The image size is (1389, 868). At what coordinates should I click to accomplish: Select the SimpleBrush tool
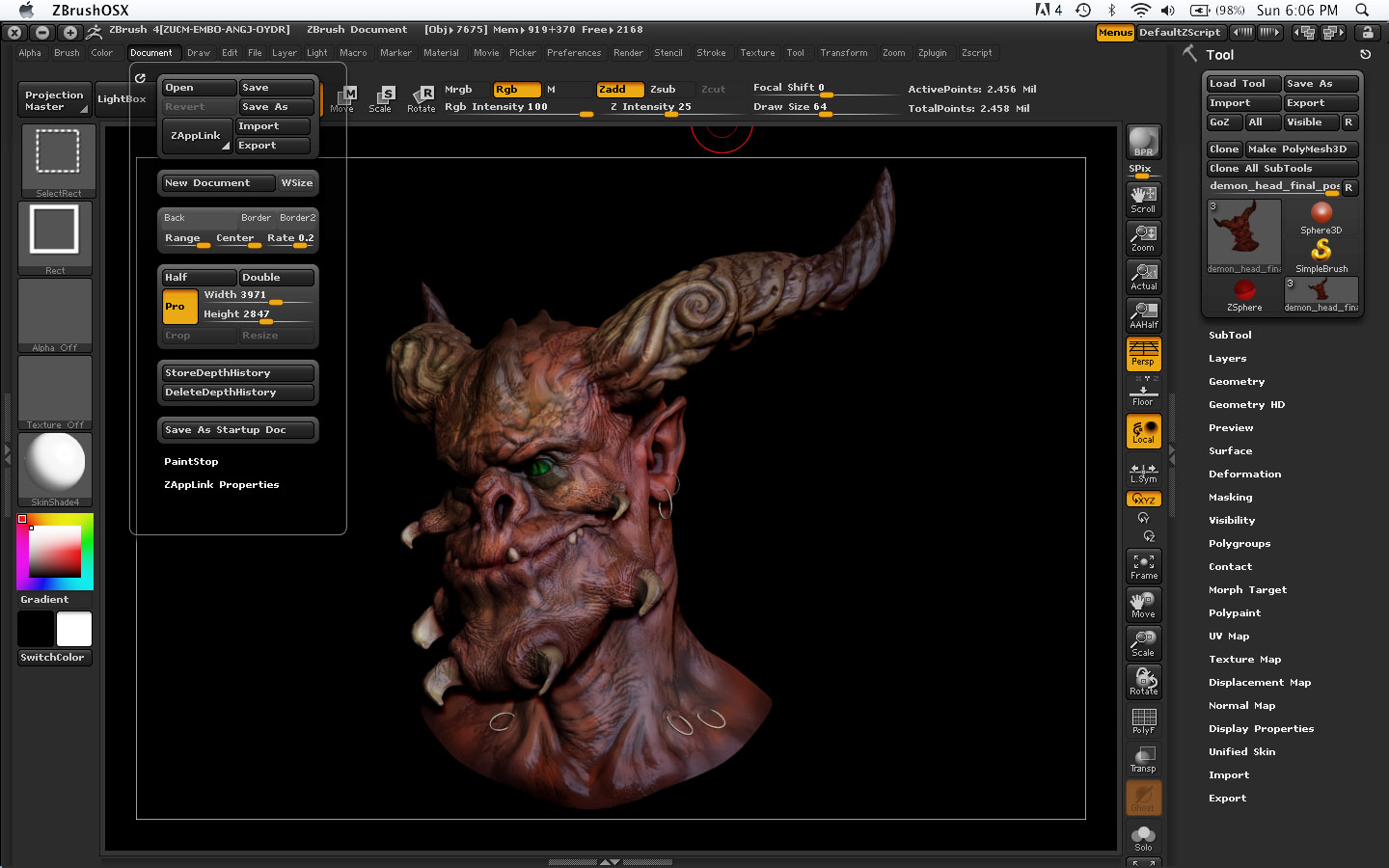click(1321, 256)
